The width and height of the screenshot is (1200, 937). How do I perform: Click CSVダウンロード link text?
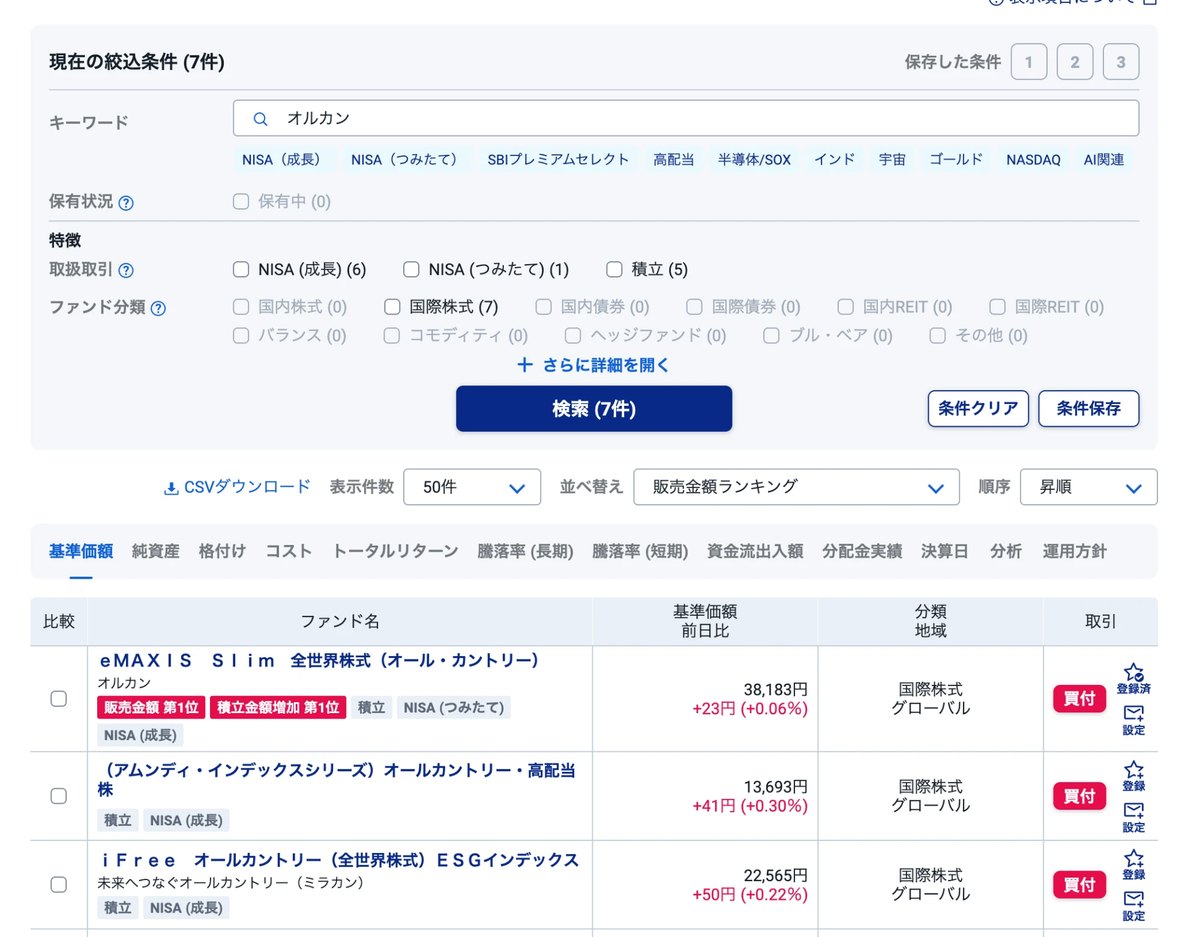tap(248, 487)
